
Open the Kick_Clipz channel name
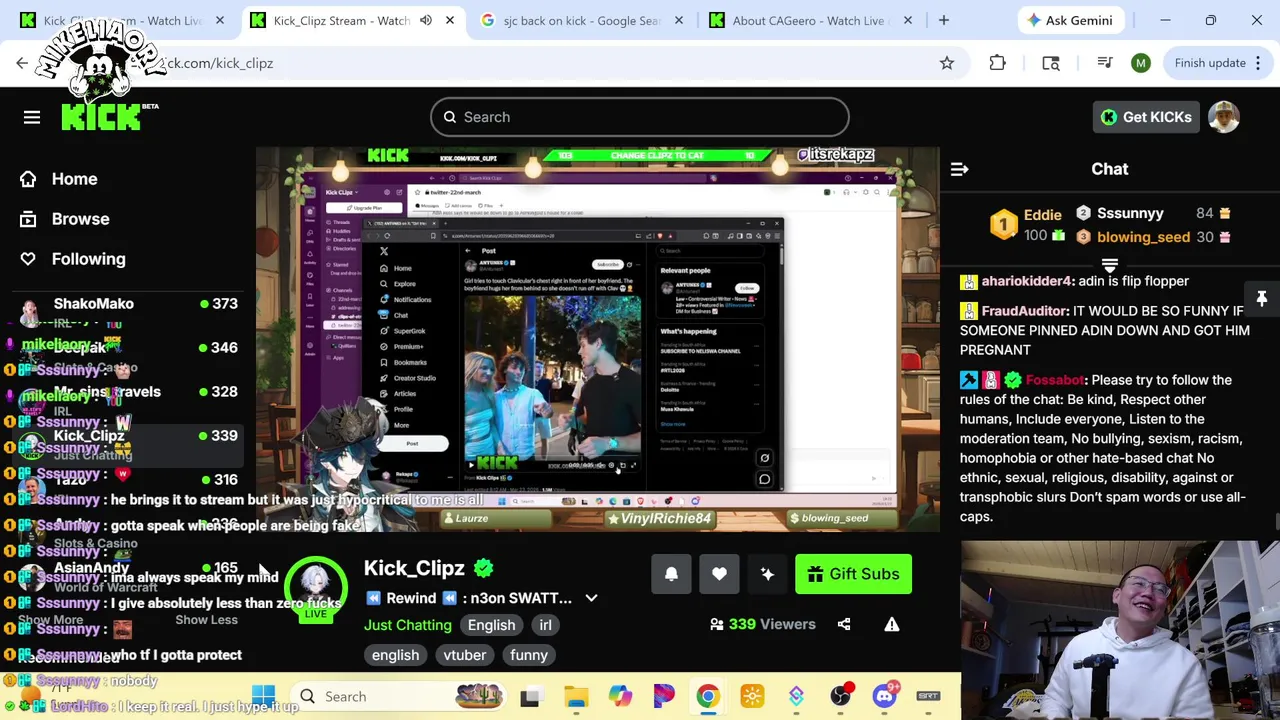(414, 568)
